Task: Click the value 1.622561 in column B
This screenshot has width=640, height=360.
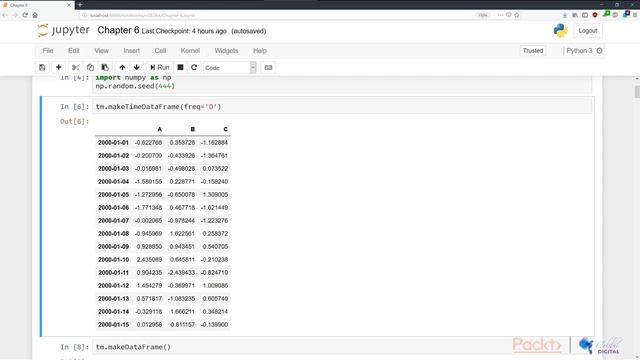Action: (x=182, y=233)
